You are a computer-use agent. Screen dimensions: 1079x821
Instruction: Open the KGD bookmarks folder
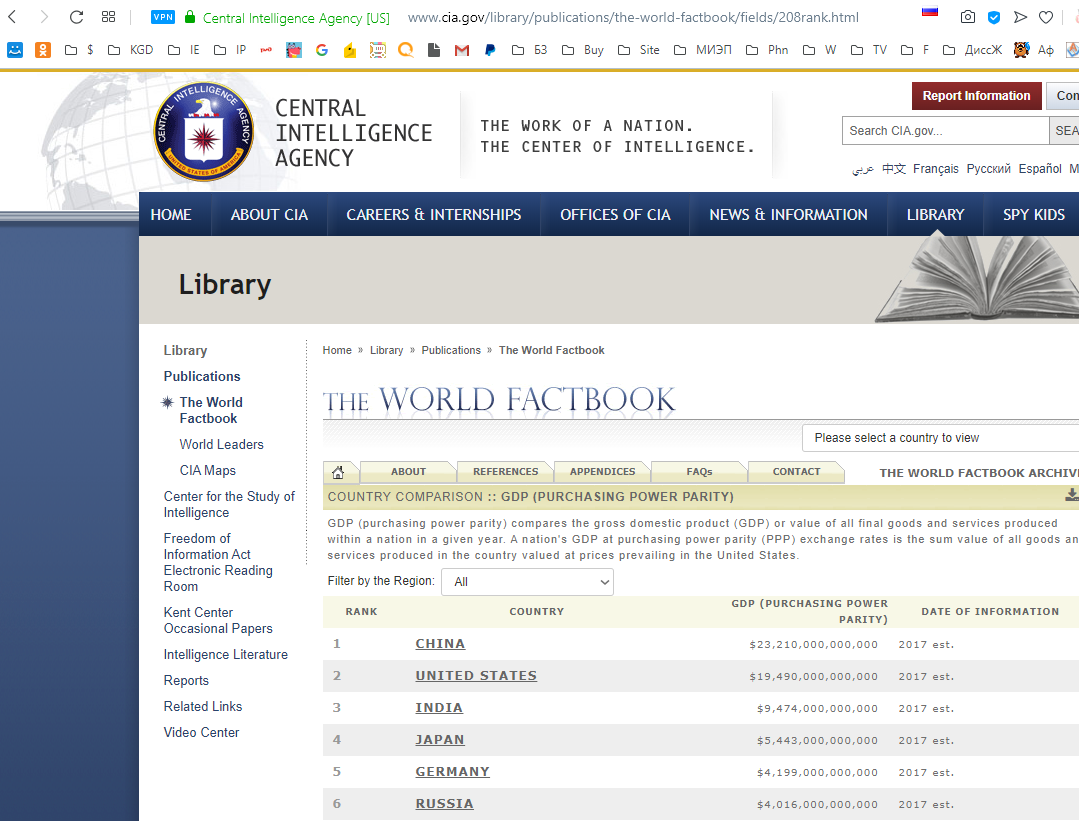click(x=131, y=50)
